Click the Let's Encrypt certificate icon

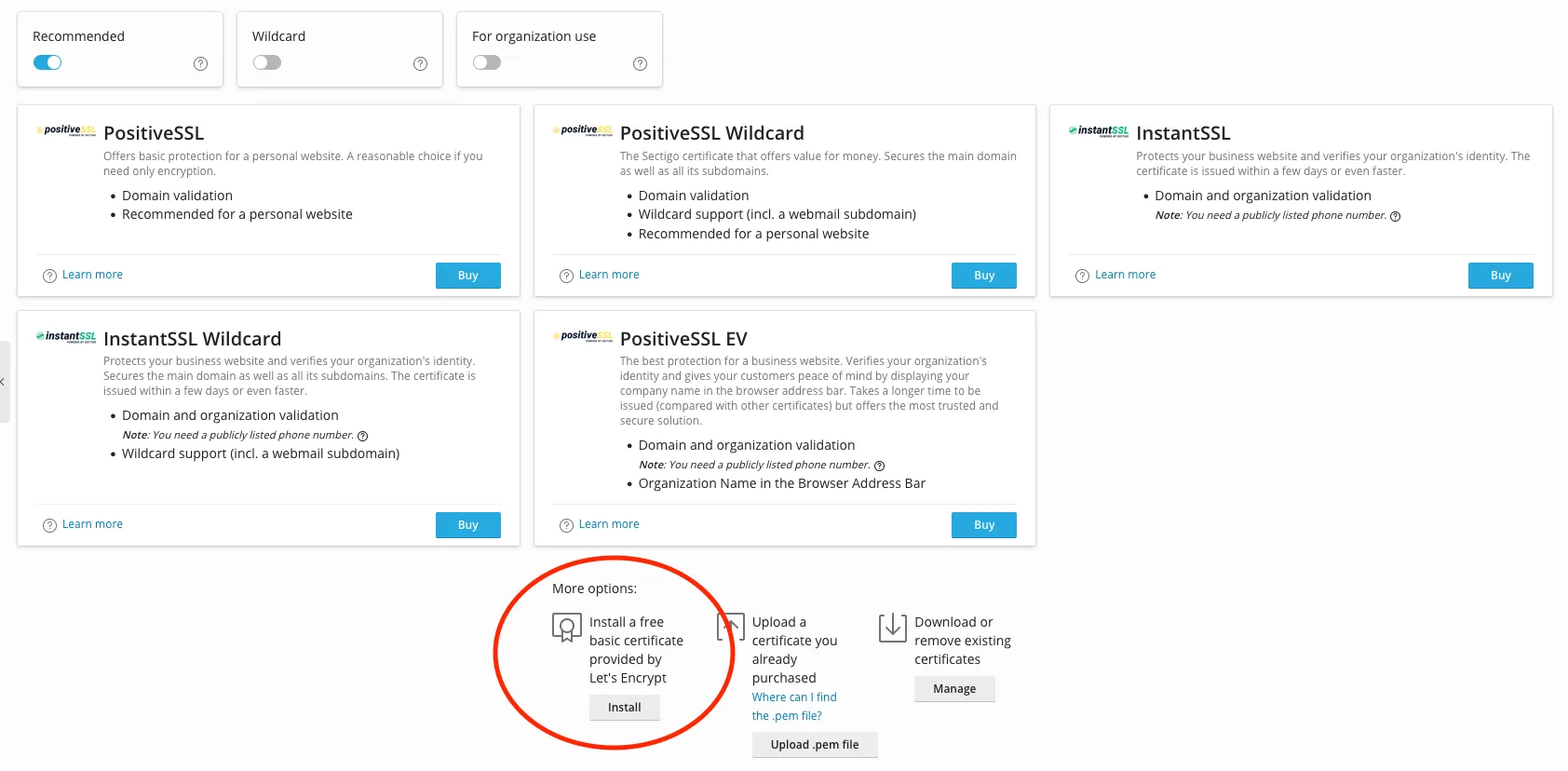coord(566,628)
